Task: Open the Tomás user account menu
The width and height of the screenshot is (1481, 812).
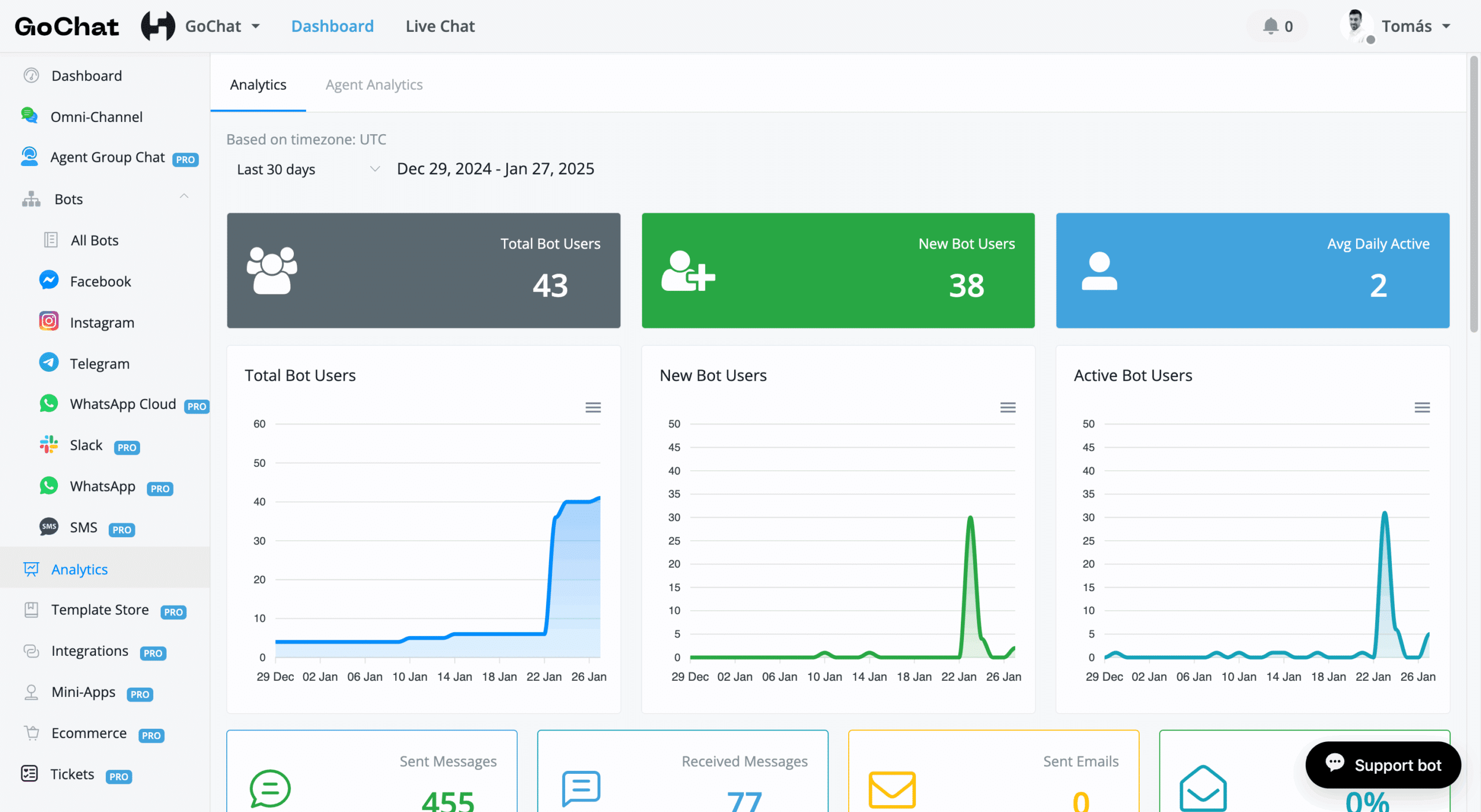Action: [x=1406, y=26]
